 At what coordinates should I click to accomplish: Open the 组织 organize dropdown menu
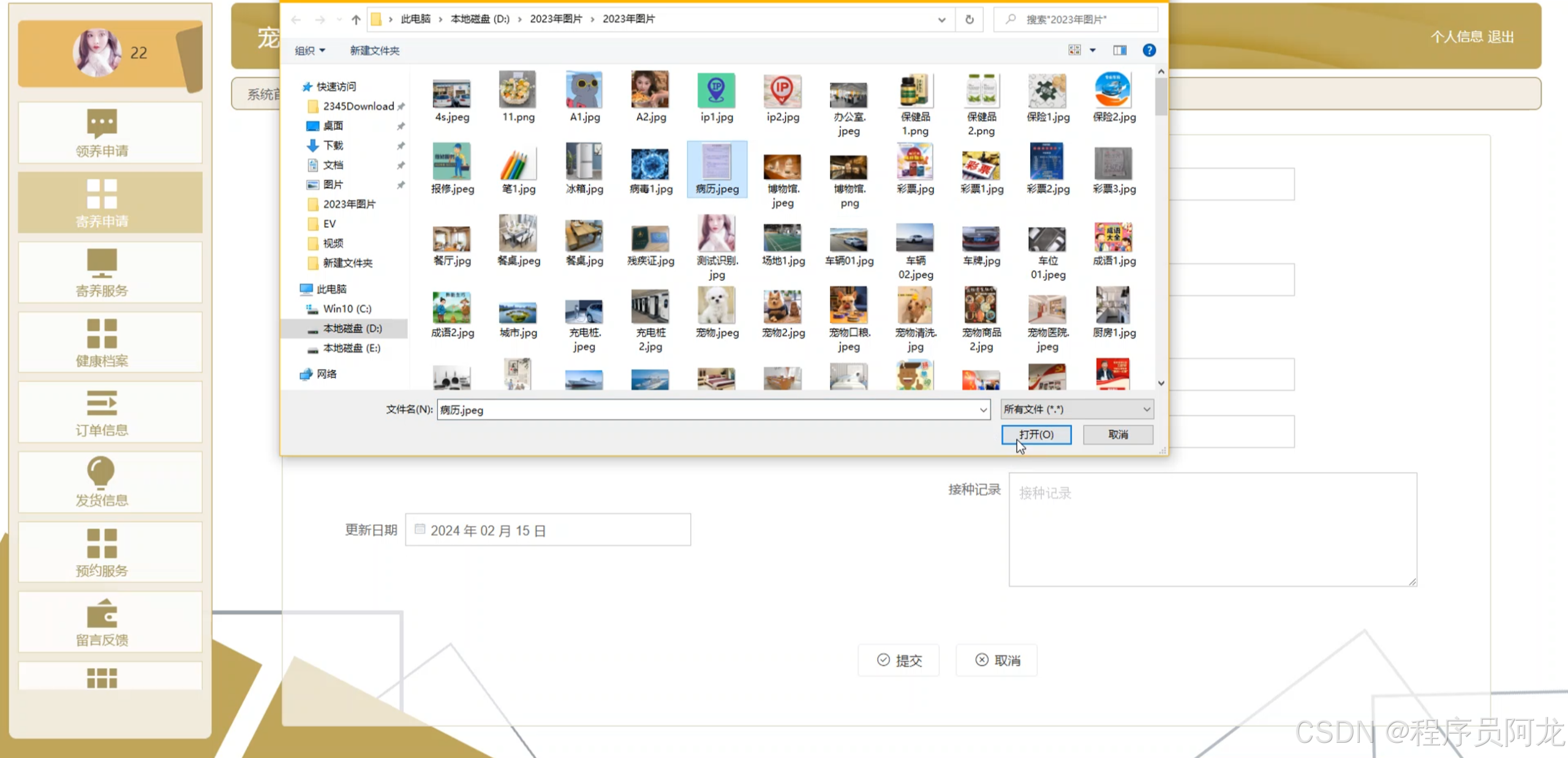click(310, 50)
